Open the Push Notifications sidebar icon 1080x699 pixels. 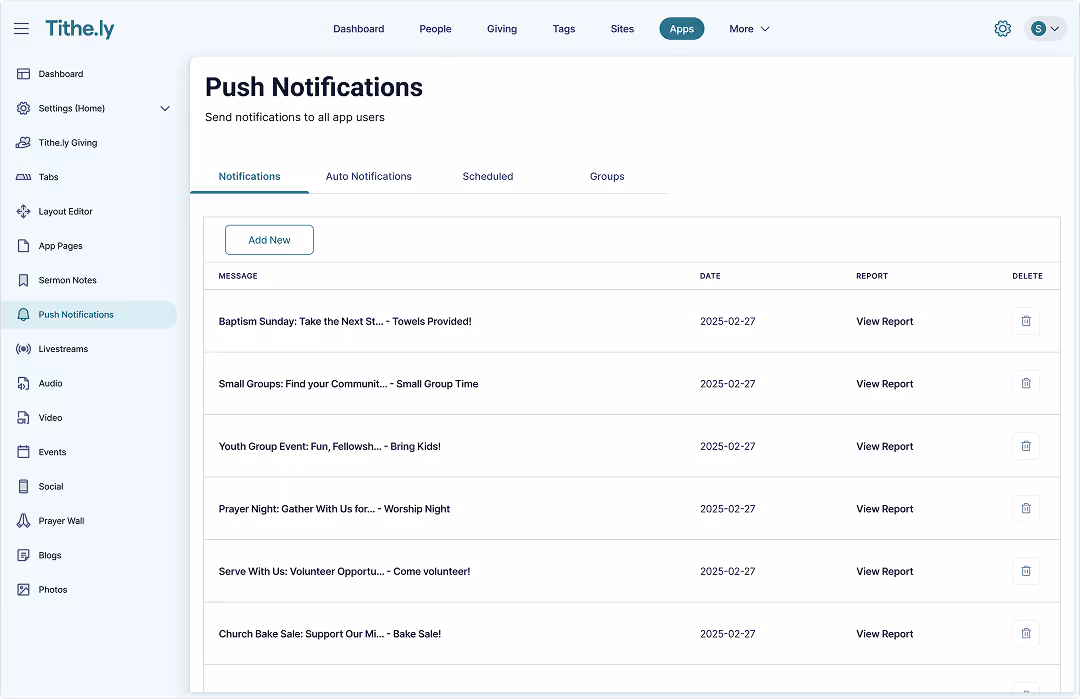pos(23,314)
